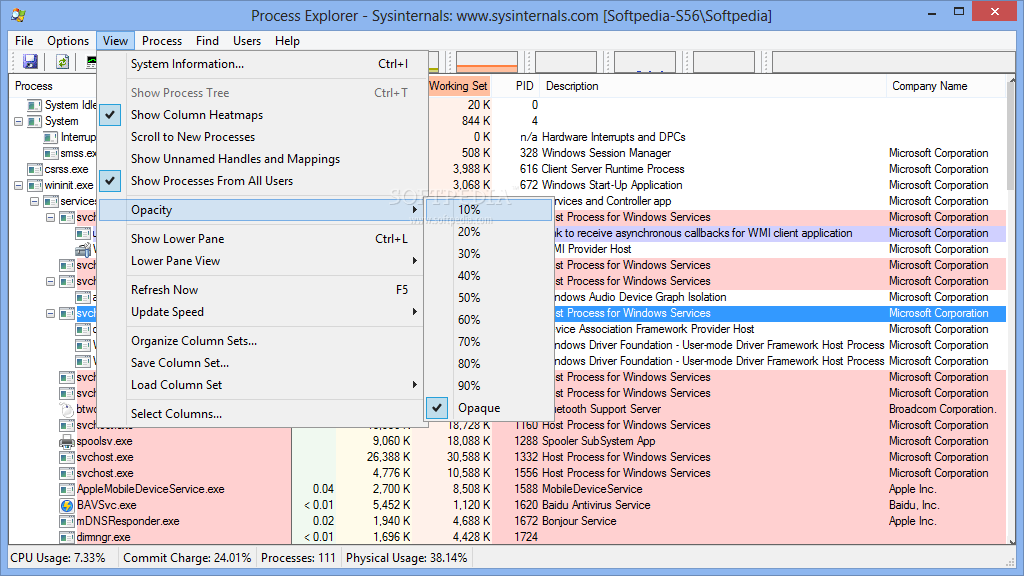The image size is (1024, 576).
Task: Set opacity to 40%
Action: coord(489,276)
